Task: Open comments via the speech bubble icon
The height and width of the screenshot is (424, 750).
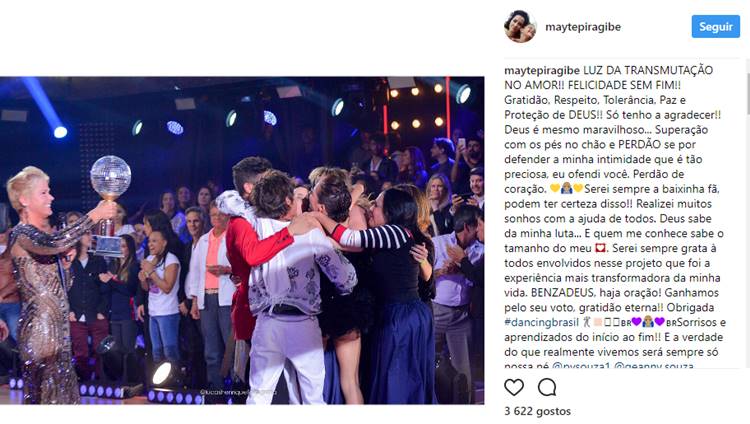Action: pos(547,387)
